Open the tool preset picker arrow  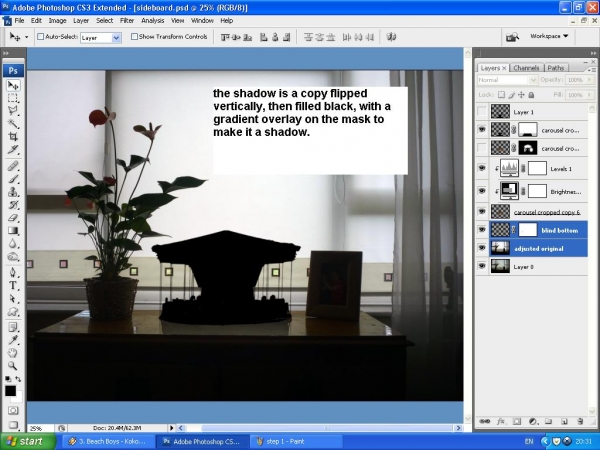coord(26,37)
